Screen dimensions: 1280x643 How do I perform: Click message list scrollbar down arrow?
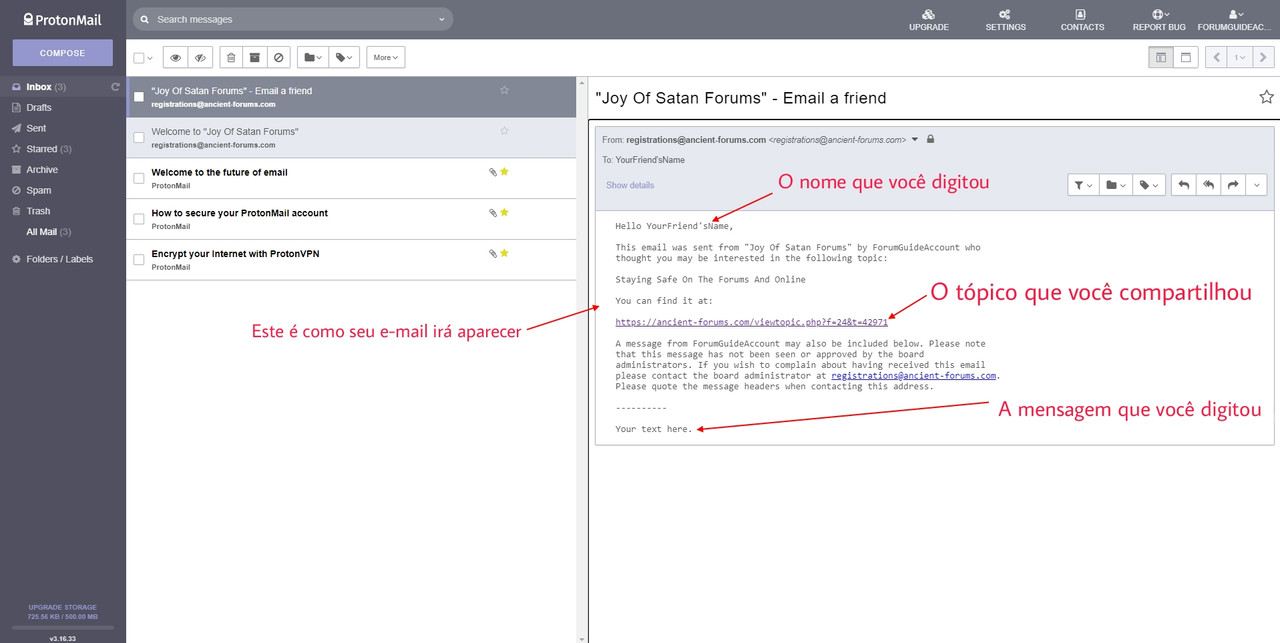tap(581, 637)
